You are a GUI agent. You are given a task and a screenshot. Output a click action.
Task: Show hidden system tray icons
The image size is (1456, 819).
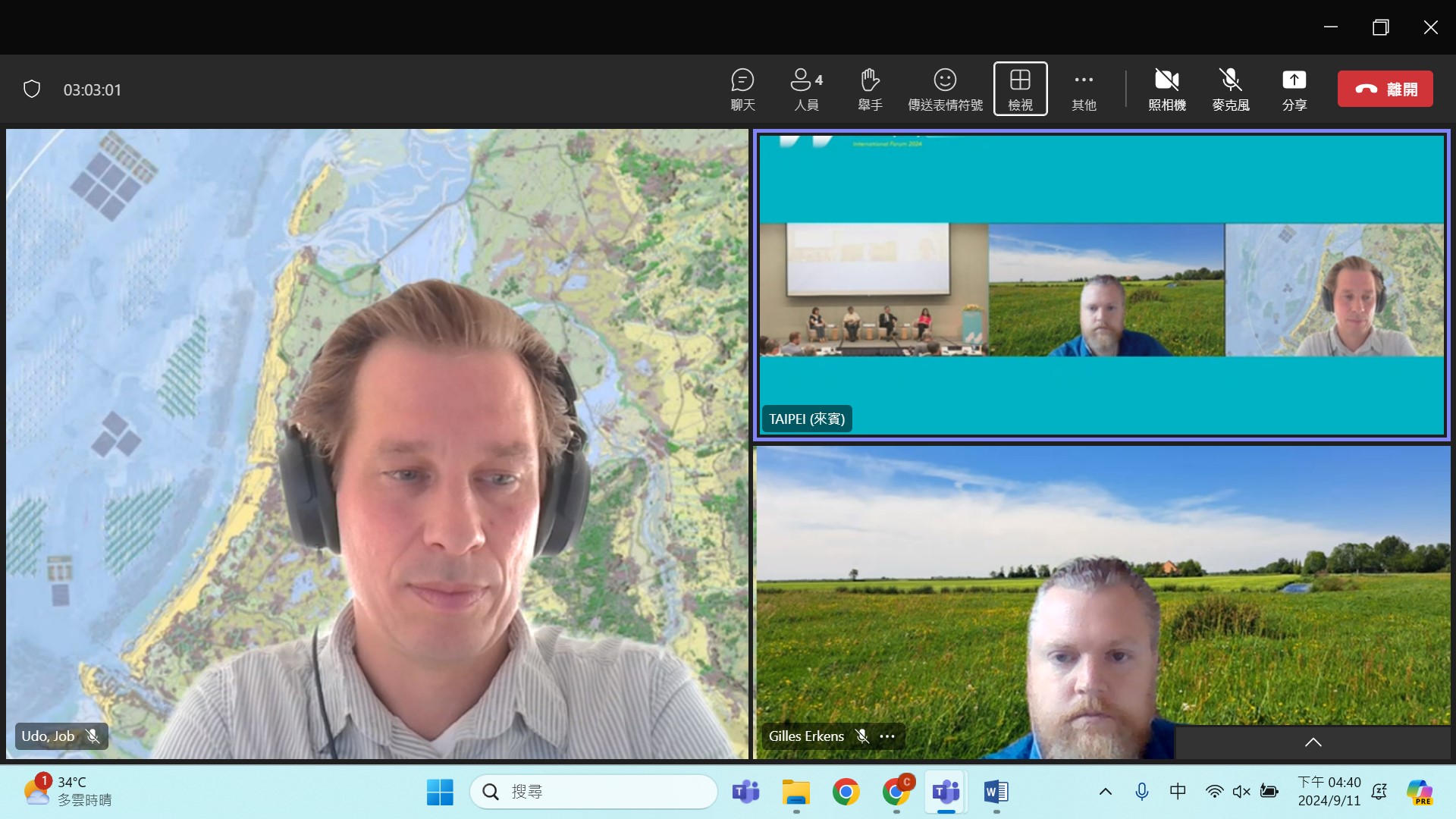click(x=1106, y=792)
